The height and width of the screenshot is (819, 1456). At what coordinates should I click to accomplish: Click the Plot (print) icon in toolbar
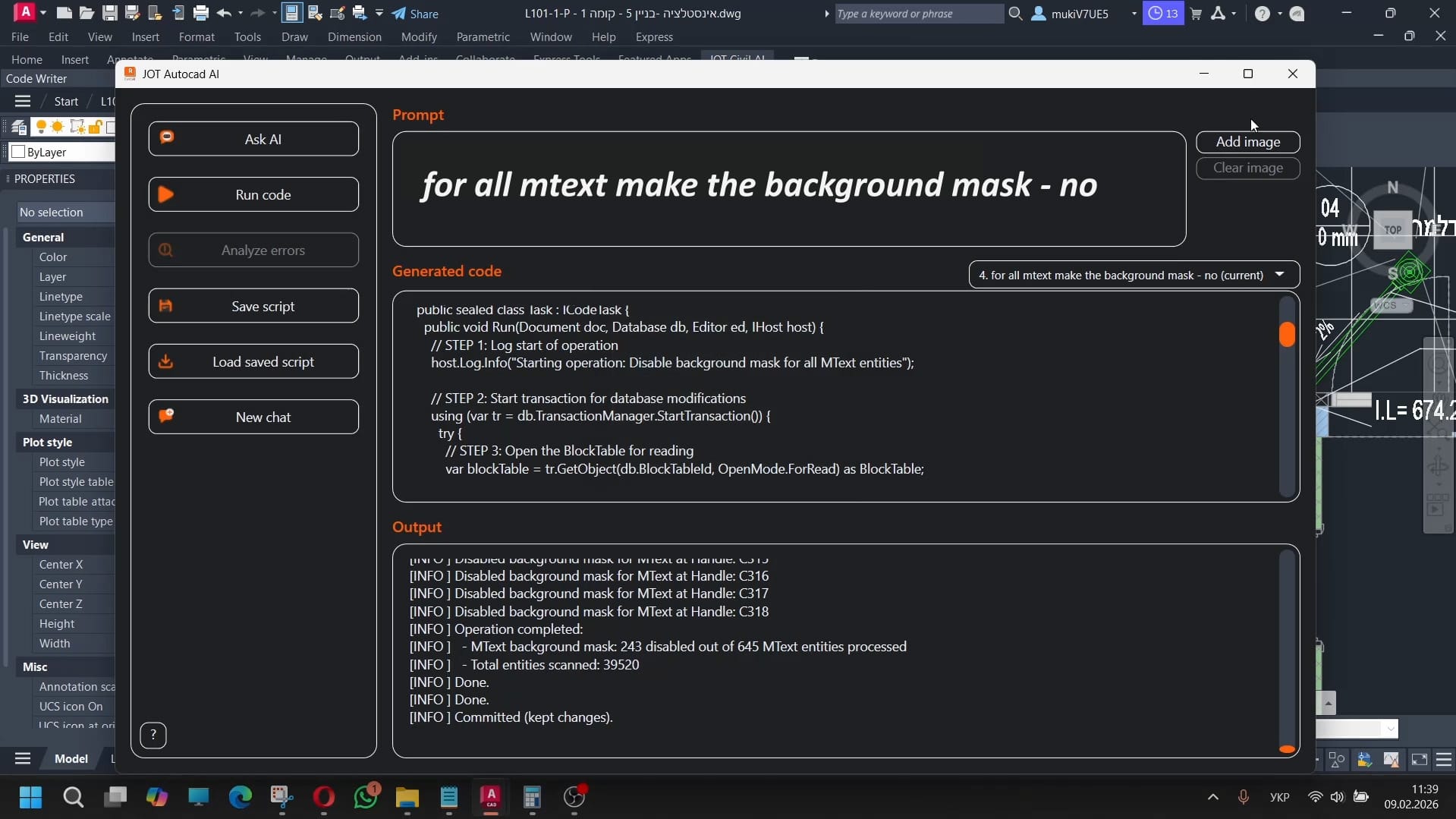[x=201, y=13]
